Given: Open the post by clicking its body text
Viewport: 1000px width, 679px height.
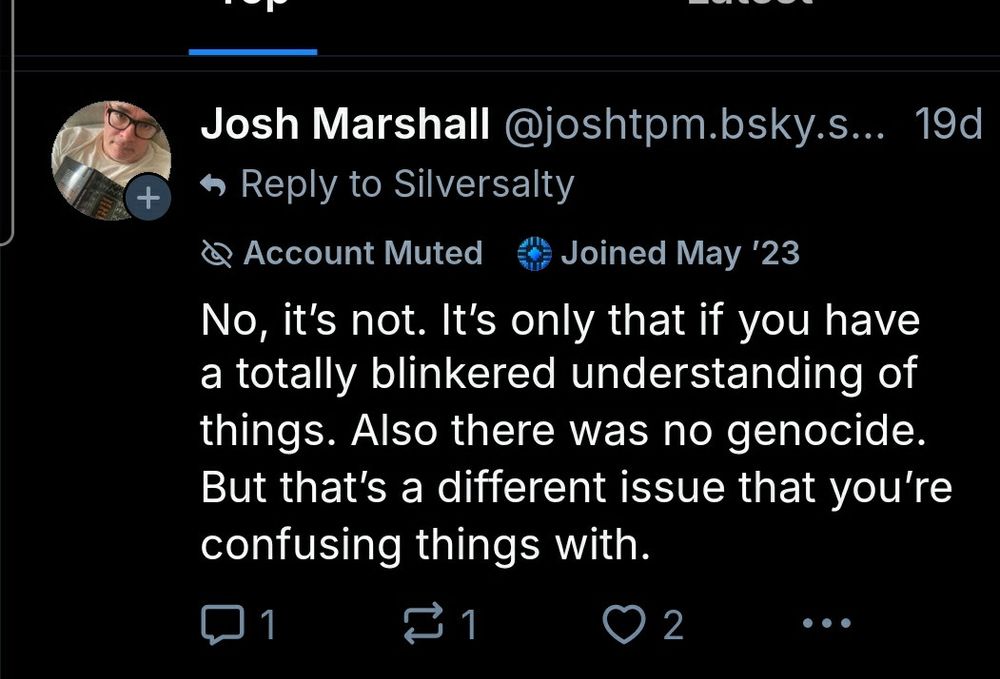Looking at the screenshot, I should pyautogui.click(x=560, y=432).
